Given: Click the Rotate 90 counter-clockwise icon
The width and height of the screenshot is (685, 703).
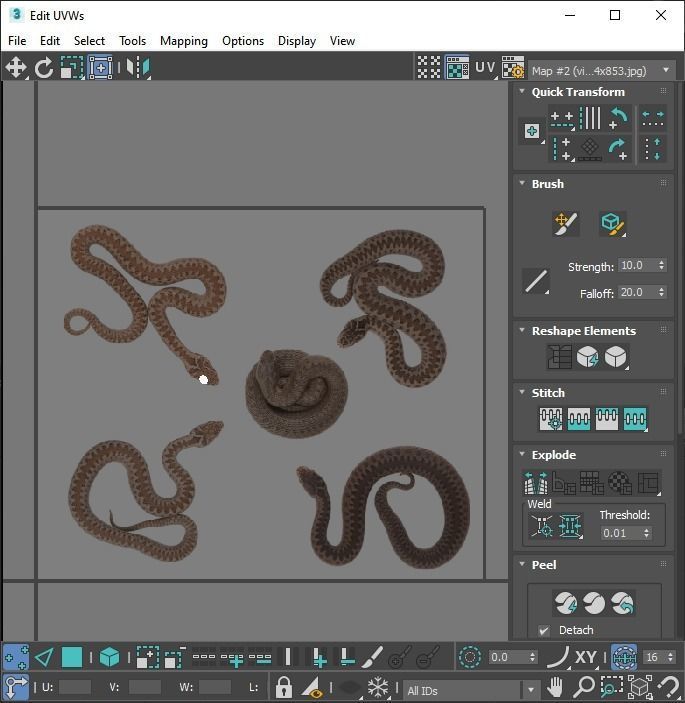Looking at the screenshot, I should (619, 118).
